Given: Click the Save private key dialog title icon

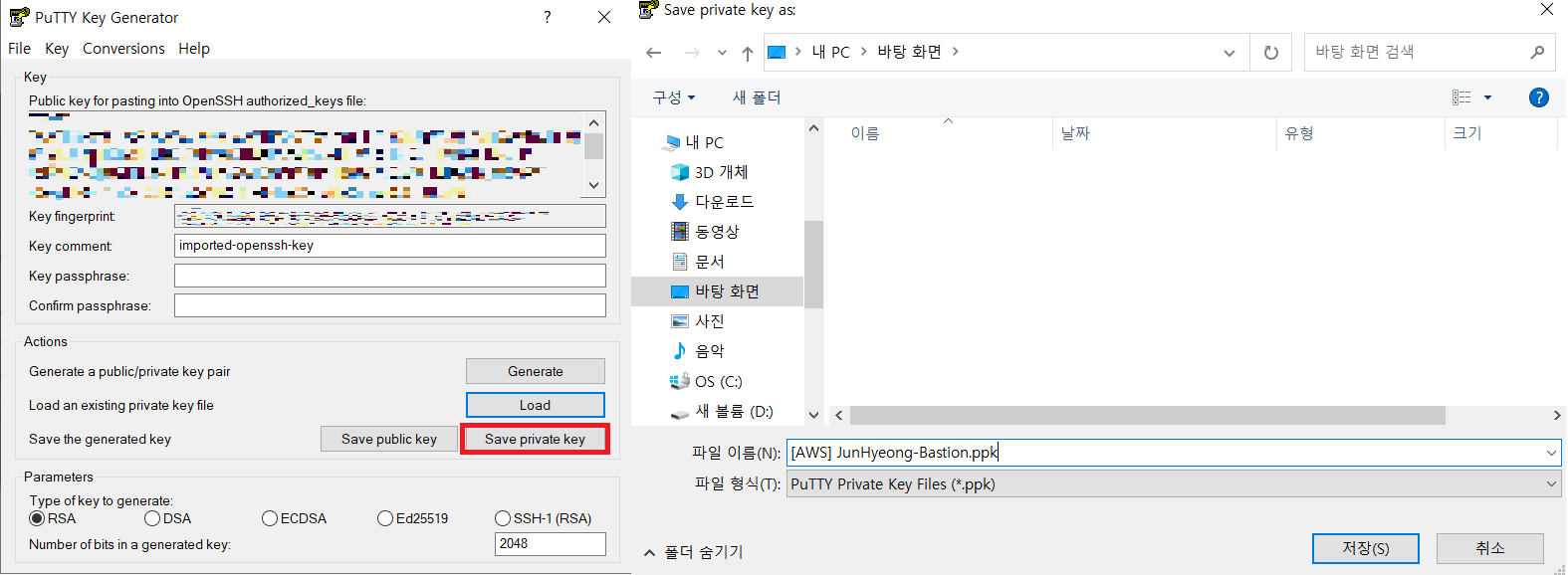Looking at the screenshot, I should (x=648, y=10).
